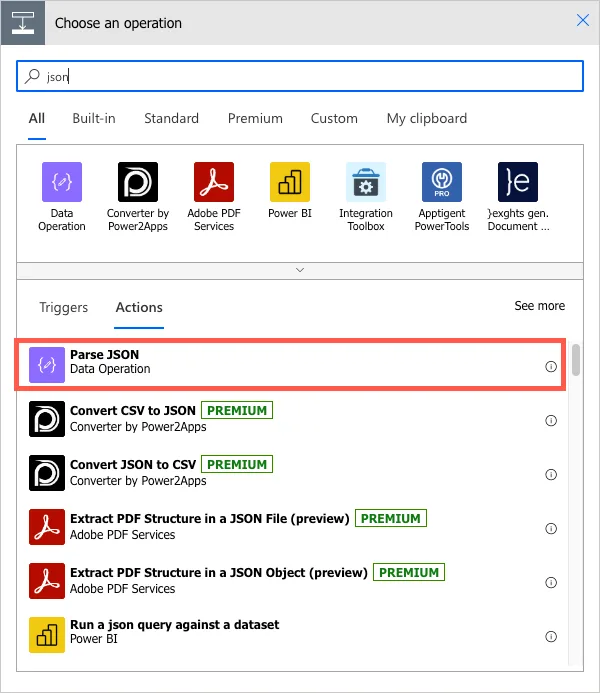The width and height of the screenshot is (600, 693).
Task: Switch to the Premium tab
Action: coord(255,118)
